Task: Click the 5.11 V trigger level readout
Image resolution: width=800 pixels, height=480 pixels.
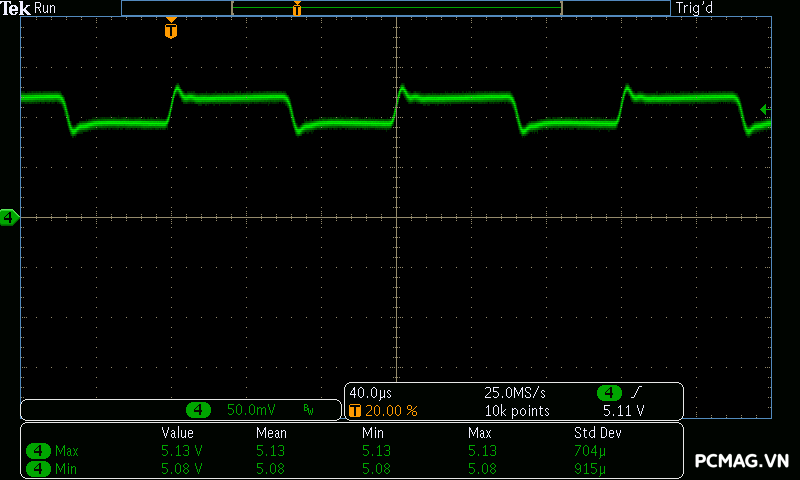Action: click(x=623, y=410)
